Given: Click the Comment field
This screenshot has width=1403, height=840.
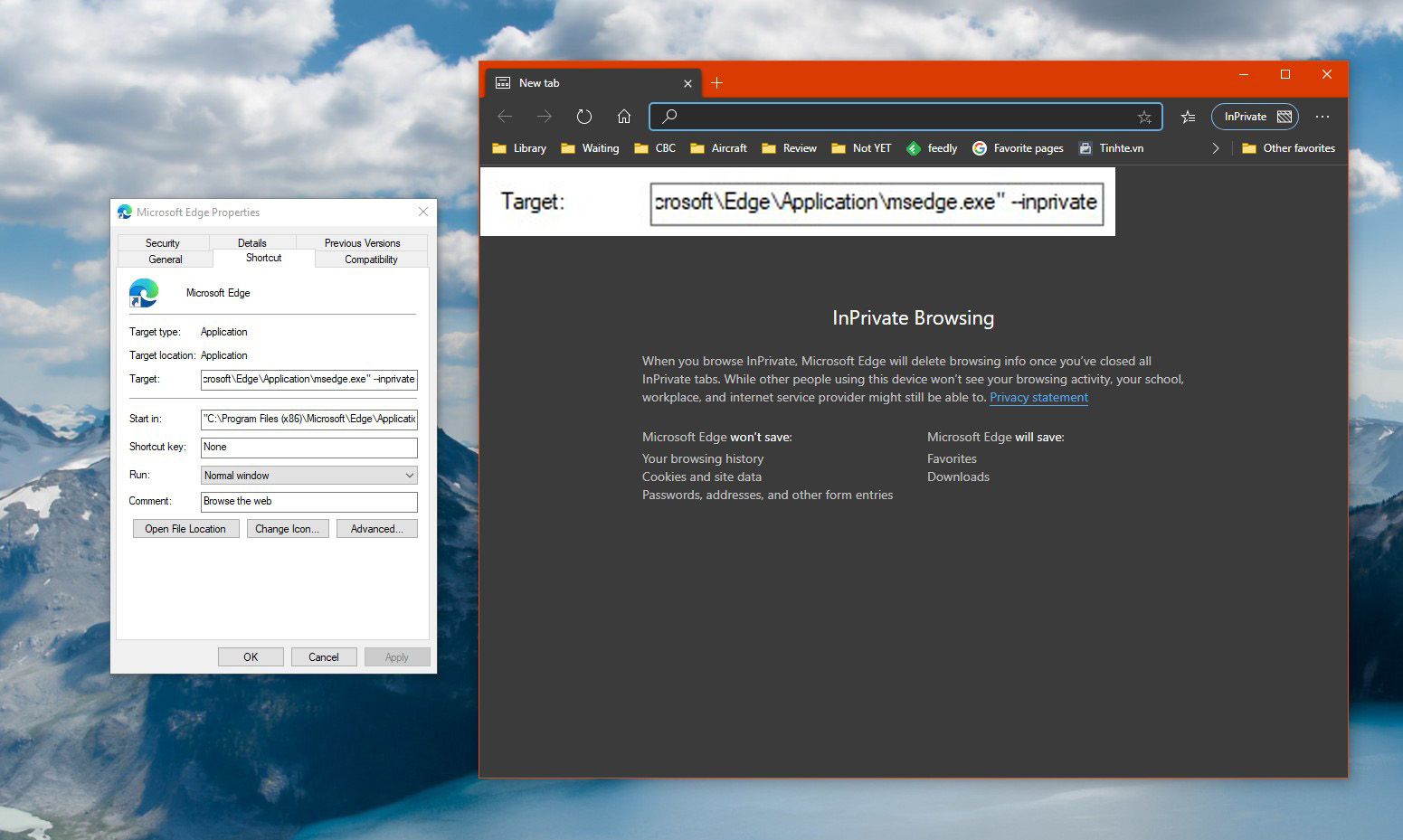Looking at the screenshot, I should click(308, 501).
